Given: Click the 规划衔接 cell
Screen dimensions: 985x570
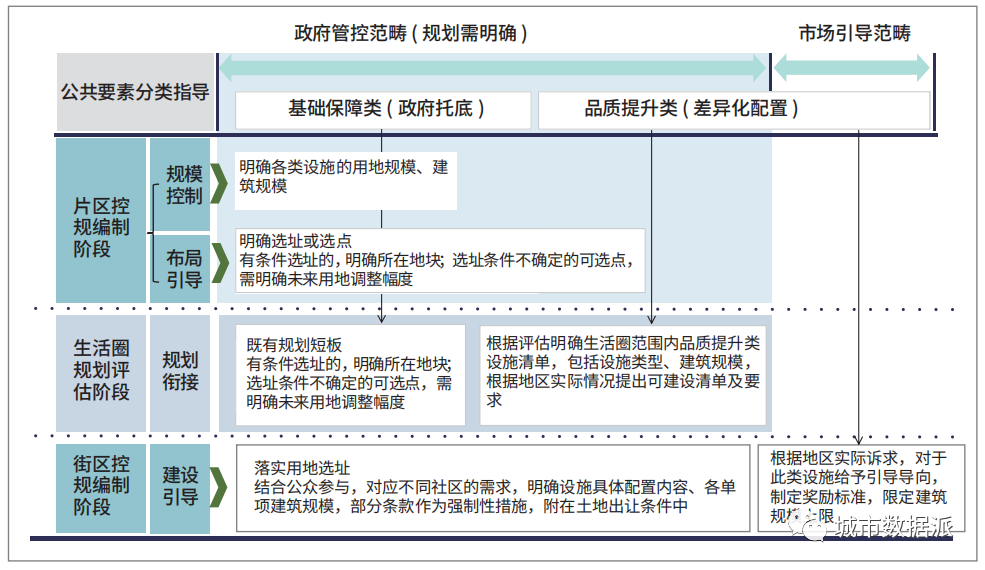Looking at the screenshot, I should (x=180, y=373).
